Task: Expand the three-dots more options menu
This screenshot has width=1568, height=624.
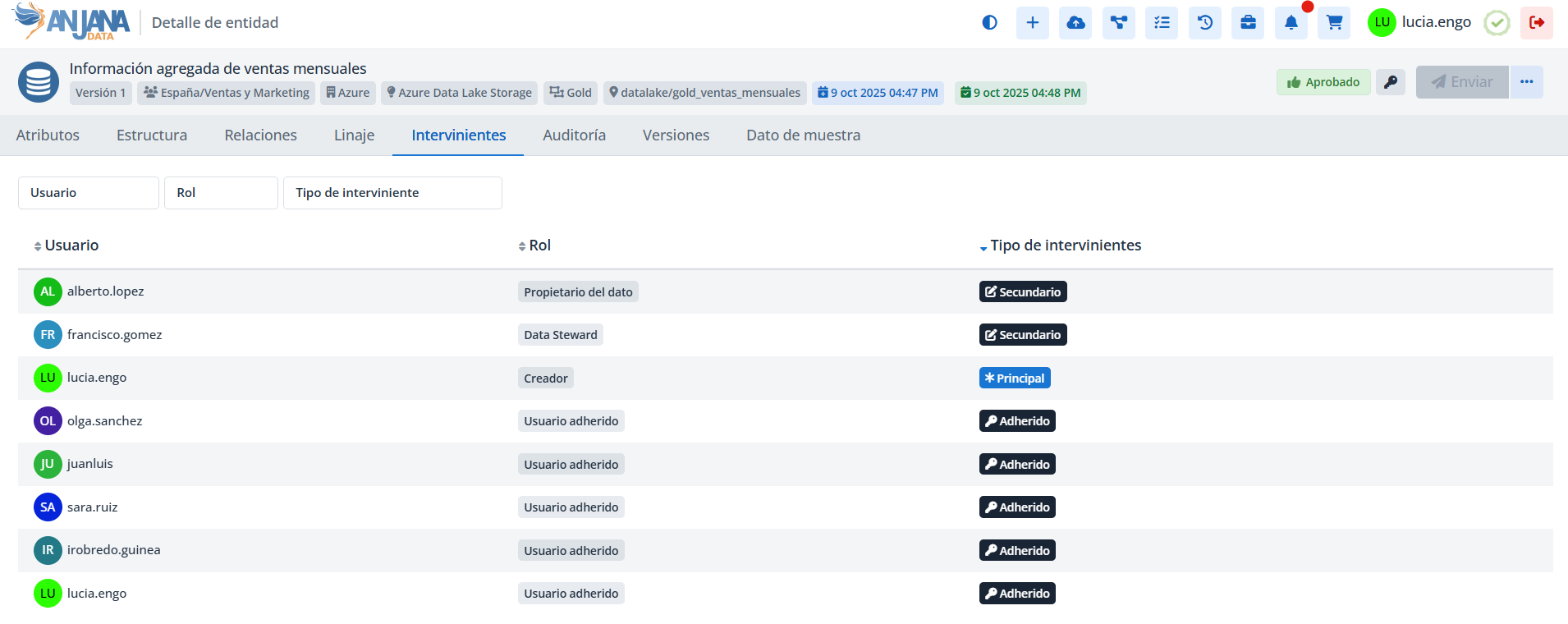Action: (x=1526, y=82)
